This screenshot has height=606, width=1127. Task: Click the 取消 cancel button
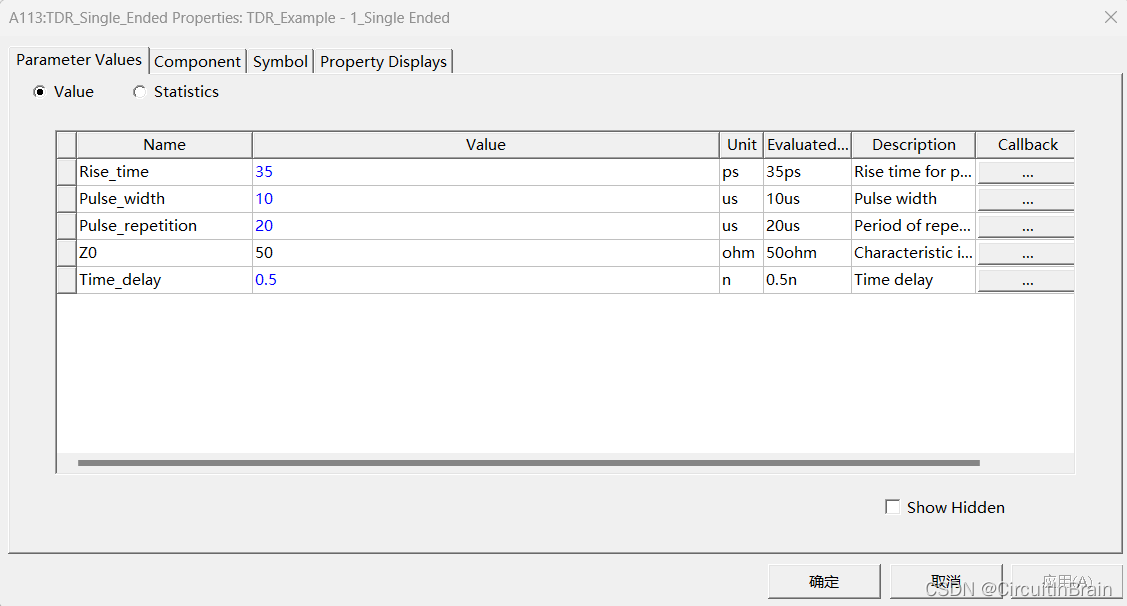coord(945,581)
